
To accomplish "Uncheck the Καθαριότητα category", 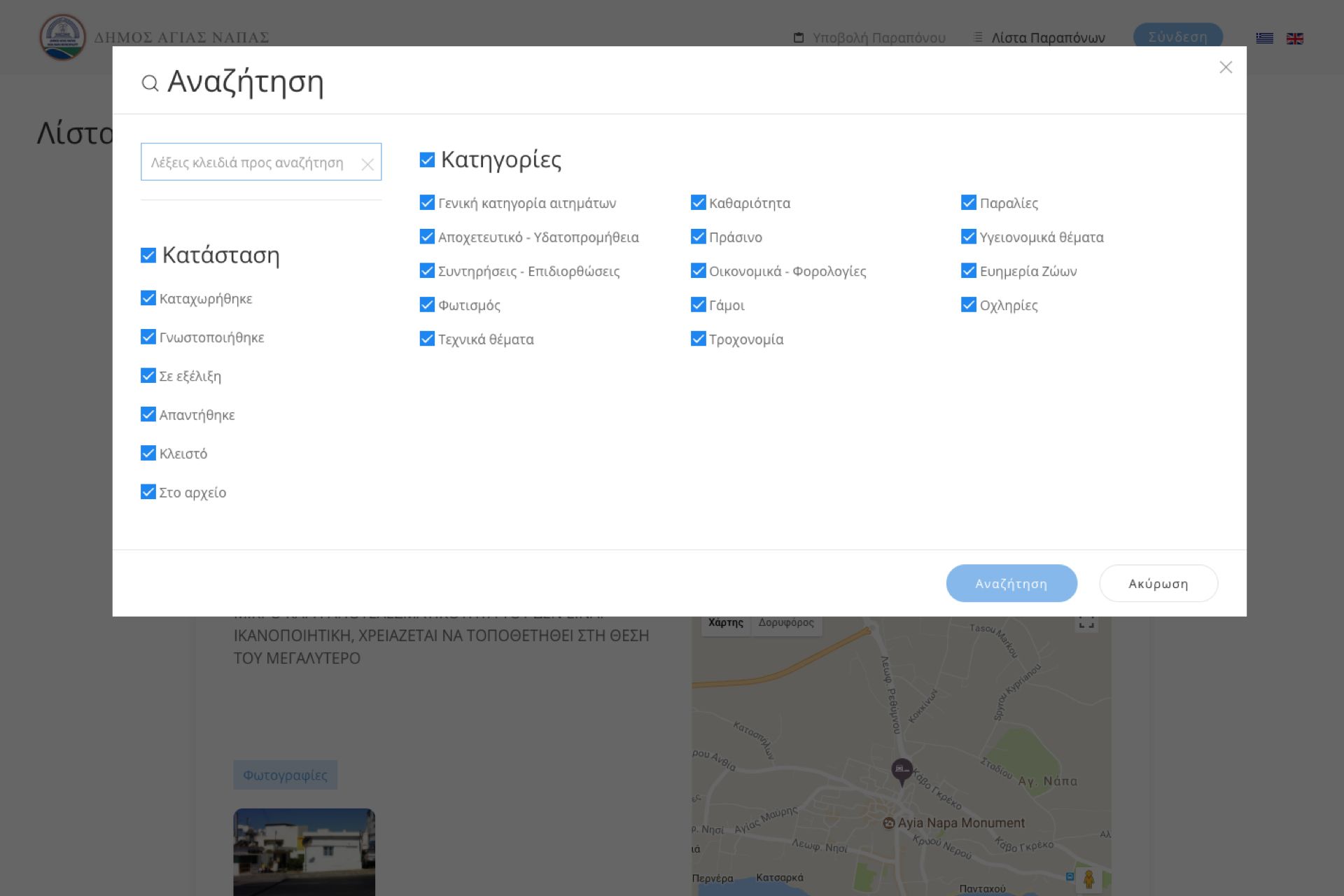I will (x=698, y=203).
